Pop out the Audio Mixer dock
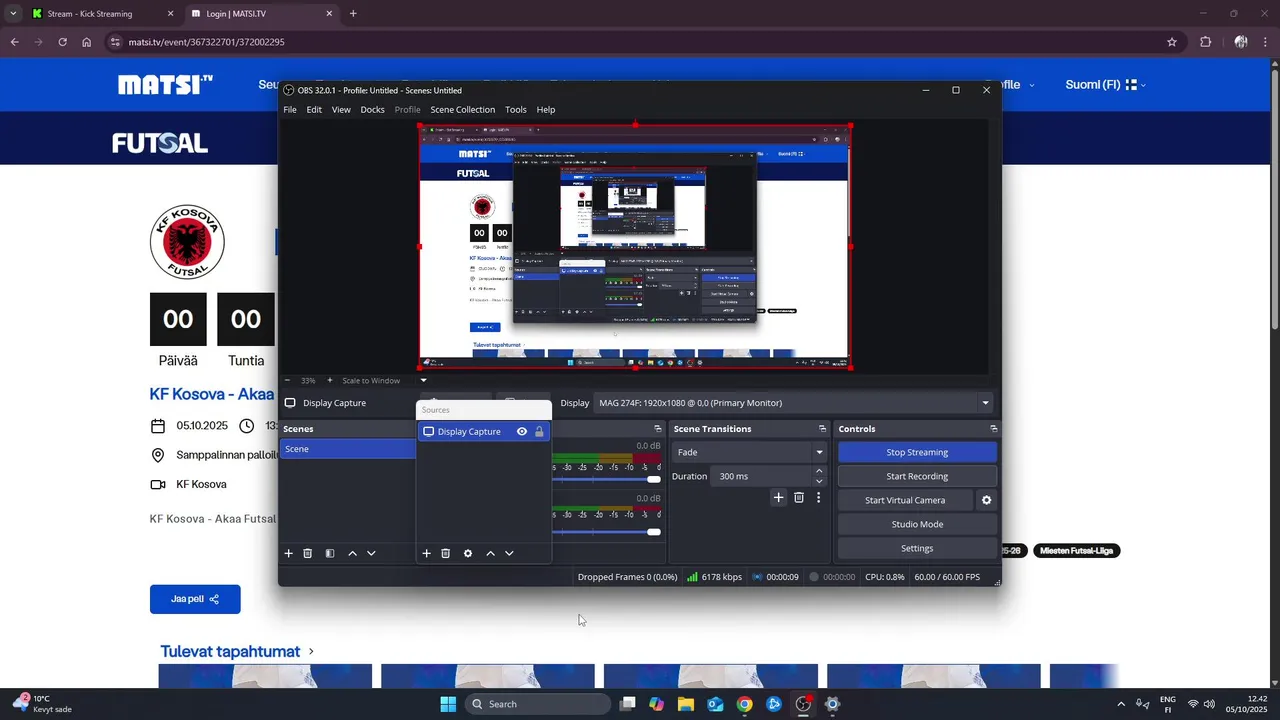 [658, 429]
